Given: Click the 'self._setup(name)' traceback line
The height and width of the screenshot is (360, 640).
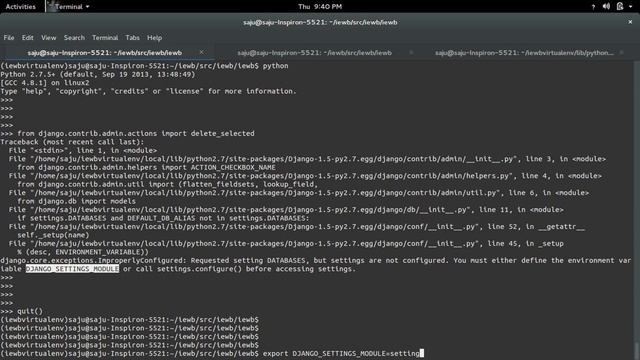Looking at the screenshot, I should (x=53, y=235).
